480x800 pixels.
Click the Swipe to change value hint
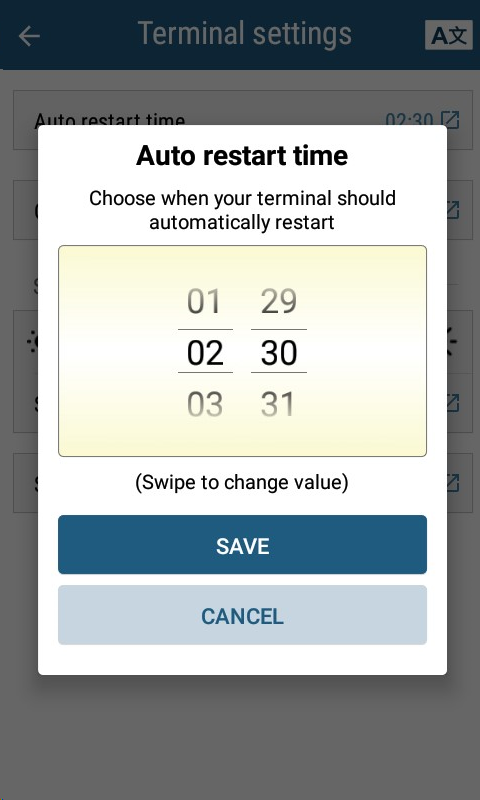coord(242,482)
